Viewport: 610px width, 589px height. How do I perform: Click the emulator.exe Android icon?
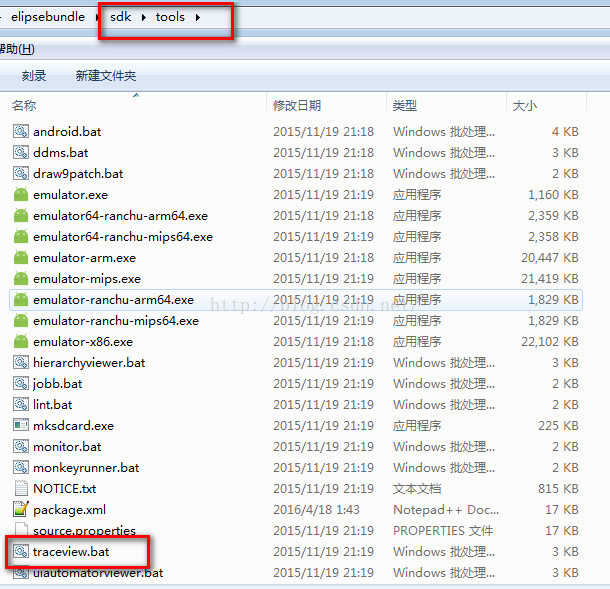[21, 195]
